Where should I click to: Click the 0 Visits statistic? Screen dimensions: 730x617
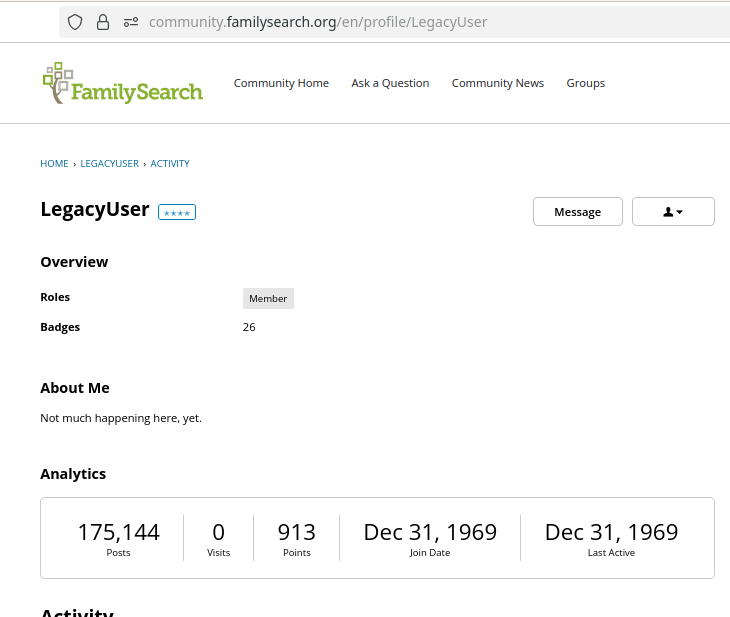pyautogui.click(x=218, y=538)
